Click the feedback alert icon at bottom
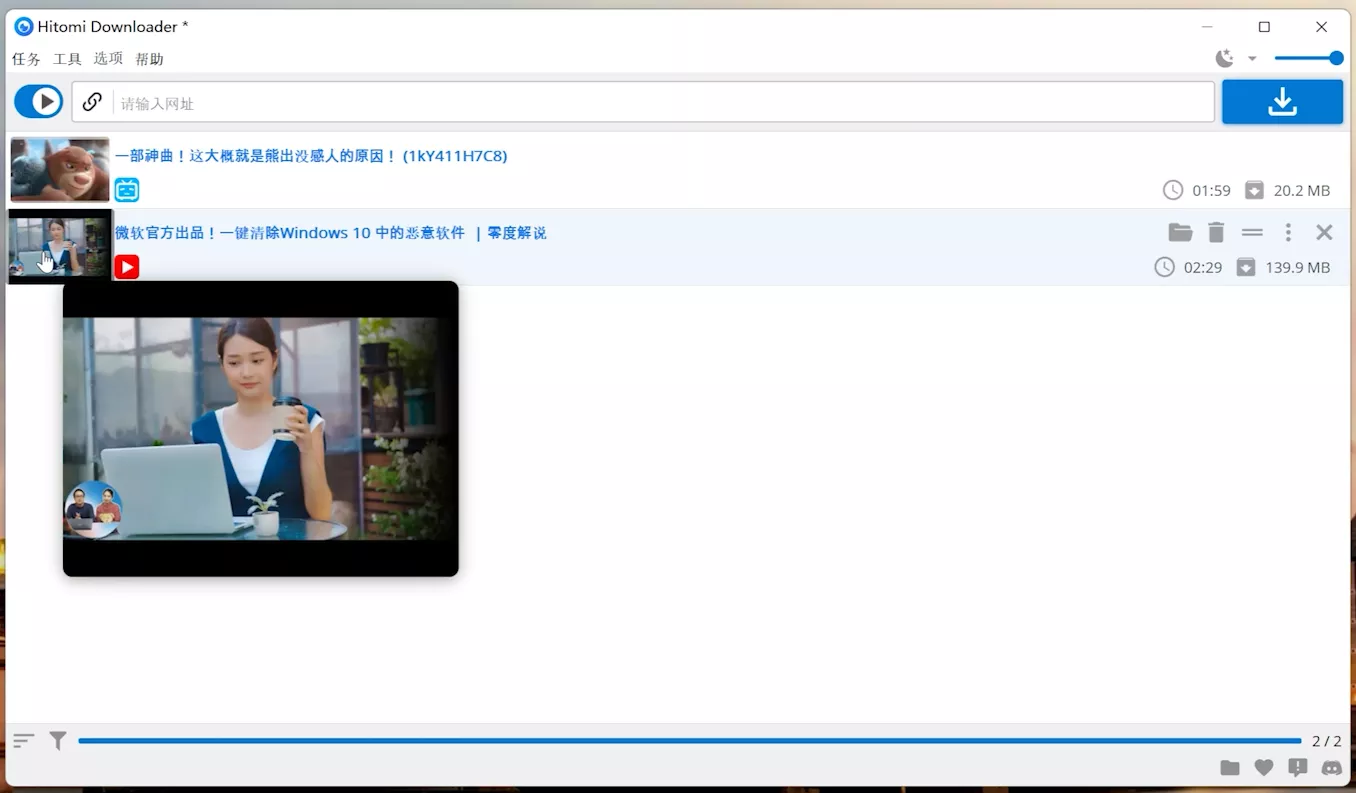The width and height of the screenshot is (1356, 793). pos(1298,768)
